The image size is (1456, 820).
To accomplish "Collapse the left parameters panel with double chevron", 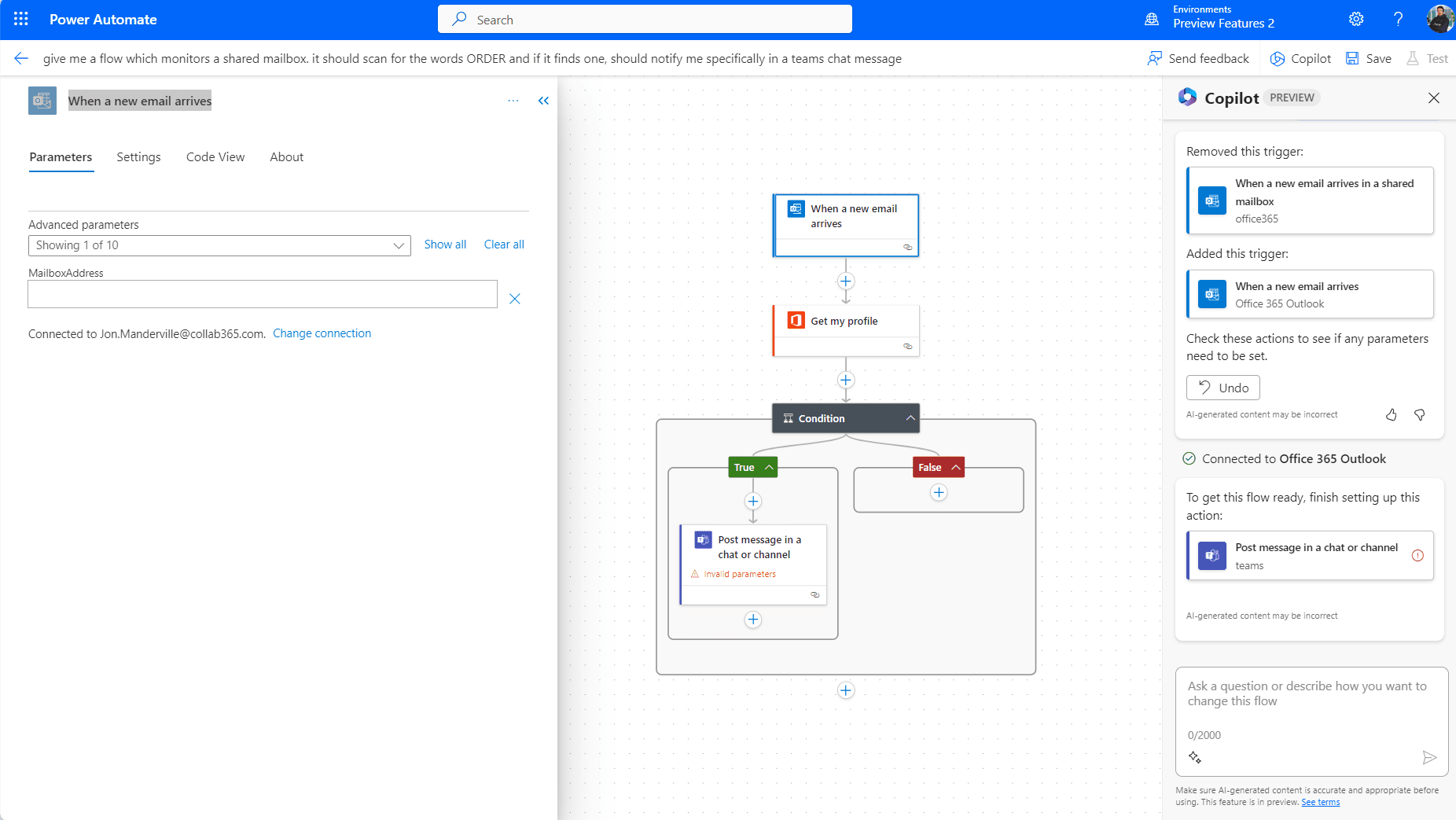I will (x=543, y=101).
